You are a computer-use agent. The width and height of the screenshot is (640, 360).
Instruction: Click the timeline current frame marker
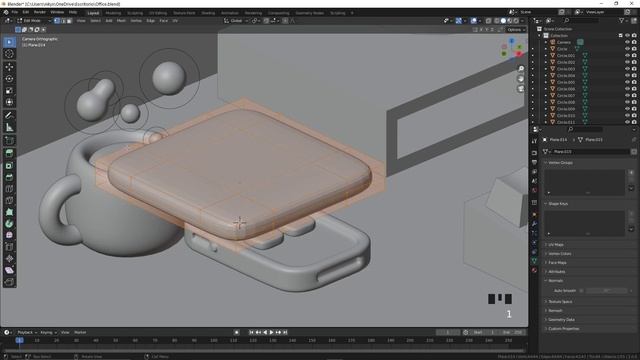[x=19, y=340]
